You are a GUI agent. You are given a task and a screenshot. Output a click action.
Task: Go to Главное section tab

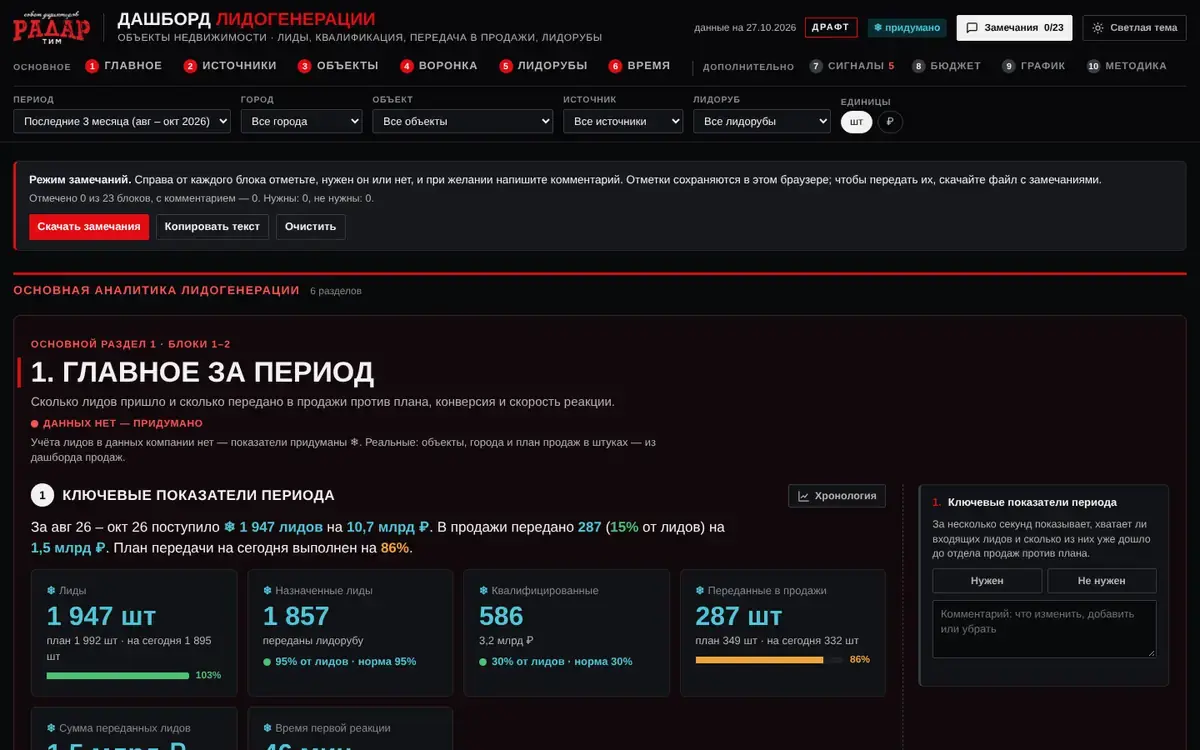123,66
